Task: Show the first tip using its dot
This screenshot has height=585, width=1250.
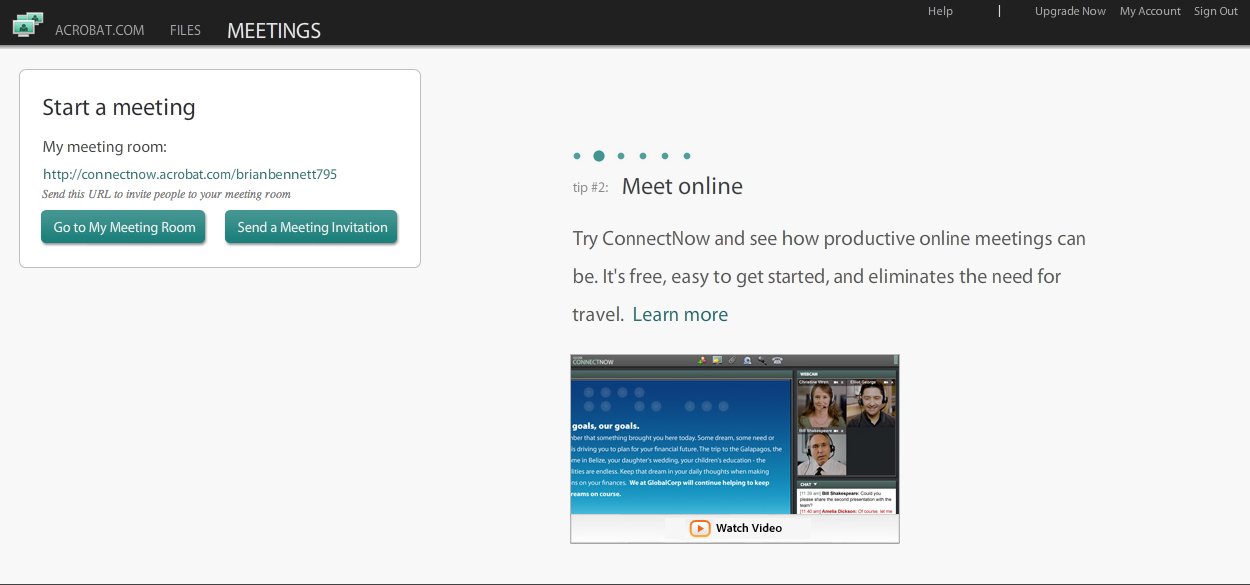Action: click(x=577, y=156)
